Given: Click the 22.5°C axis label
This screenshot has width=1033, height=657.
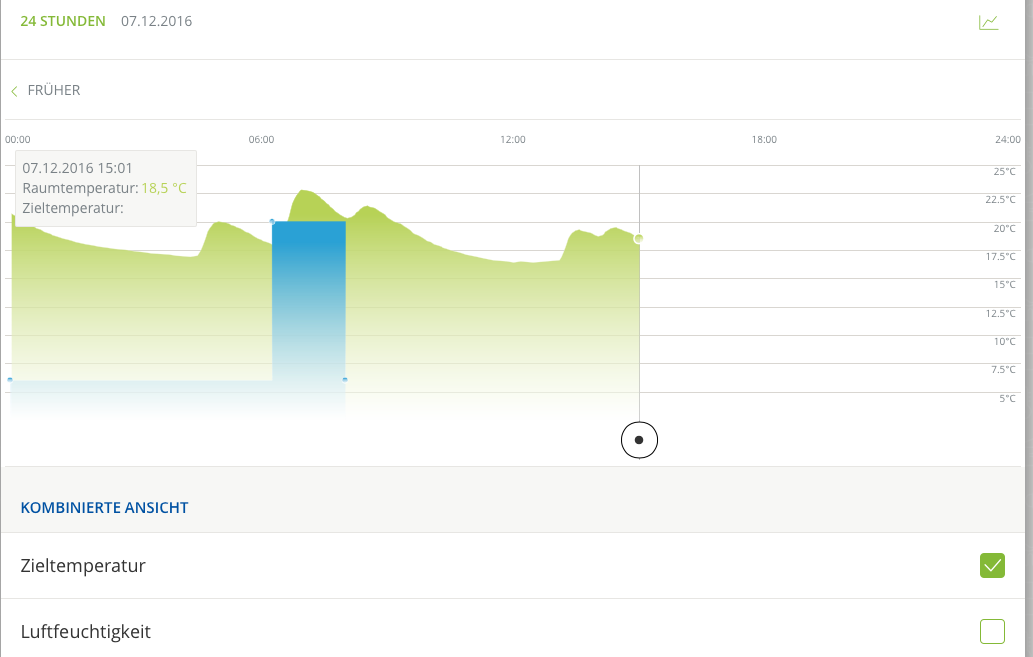Looking at the screenshot, I should coord(1001,200).
